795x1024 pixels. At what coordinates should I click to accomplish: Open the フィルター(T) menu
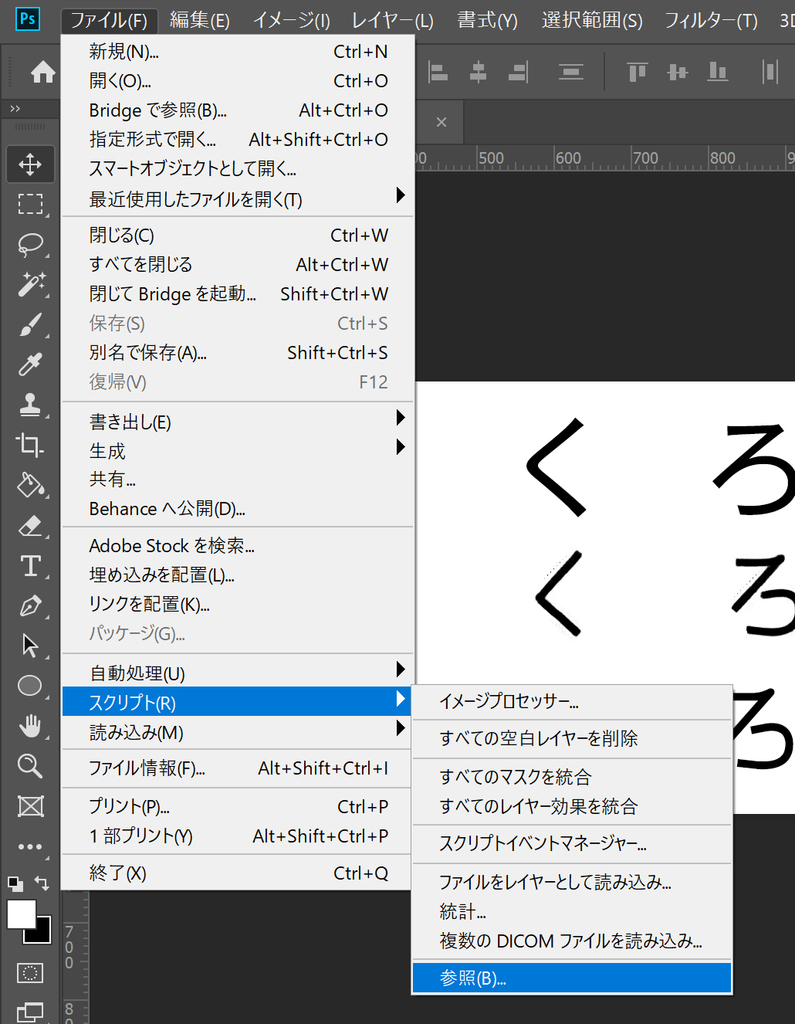711,20
